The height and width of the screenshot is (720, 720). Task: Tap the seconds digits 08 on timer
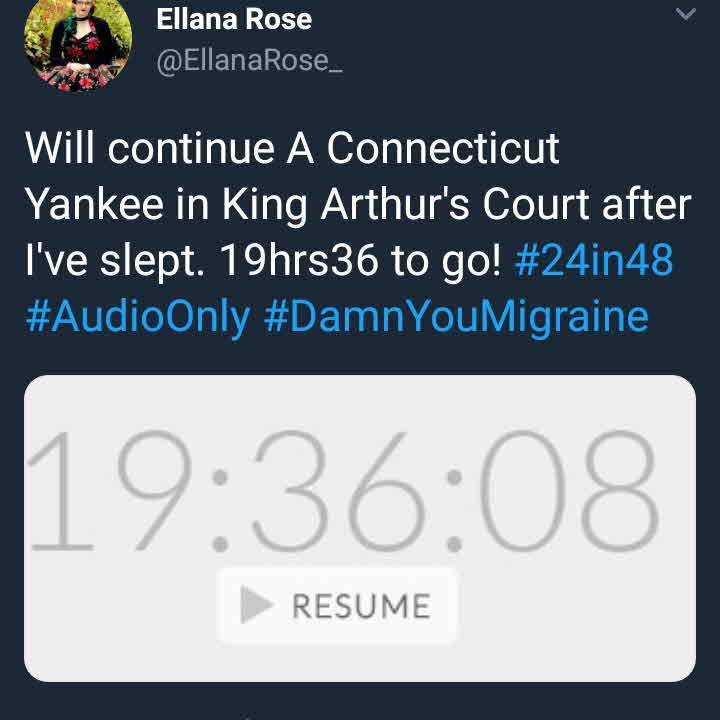(569, 490)
